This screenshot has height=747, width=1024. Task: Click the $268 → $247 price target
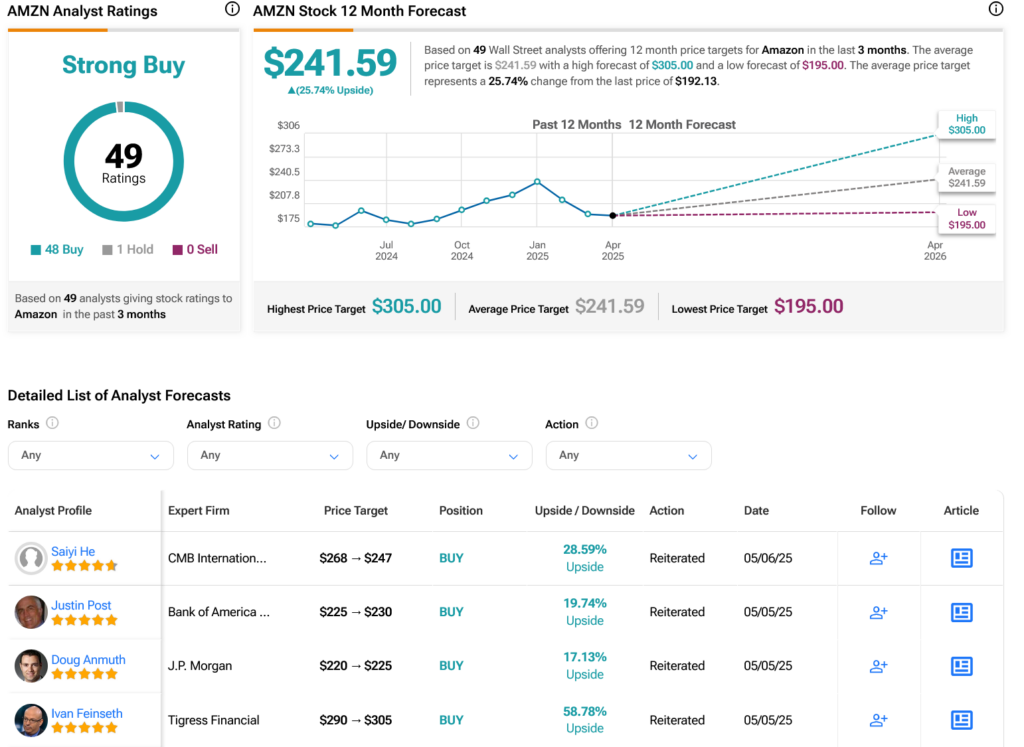pyautogui.click(x=356, y=558)
